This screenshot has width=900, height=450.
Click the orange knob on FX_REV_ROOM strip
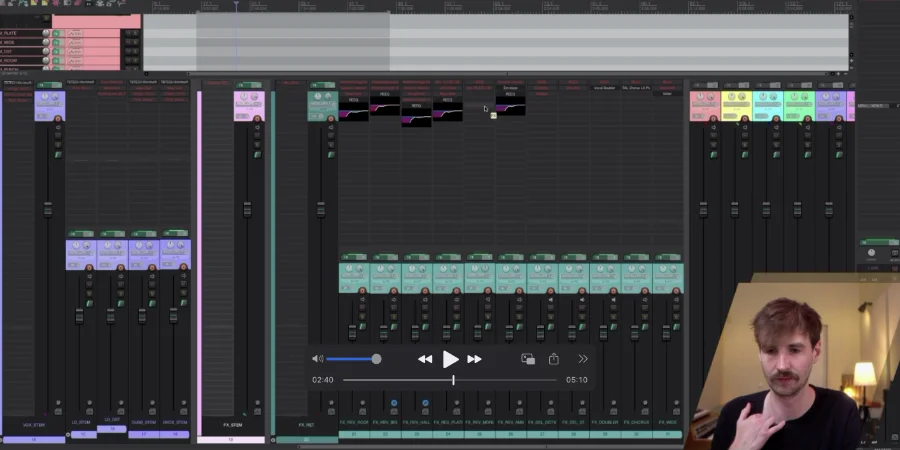point(362,291)
